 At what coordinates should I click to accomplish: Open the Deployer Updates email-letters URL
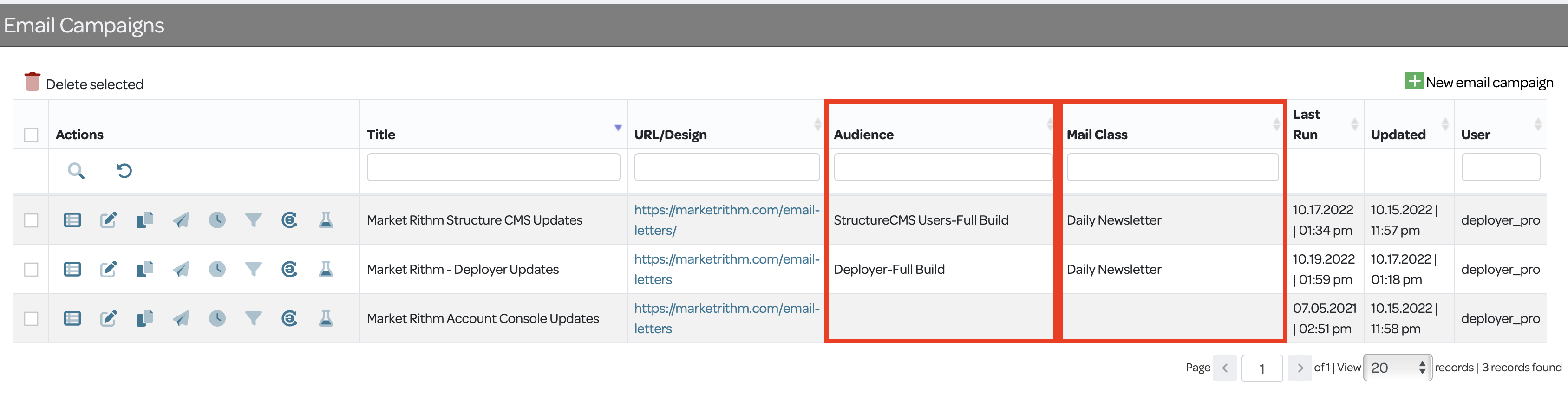[727, 269]
